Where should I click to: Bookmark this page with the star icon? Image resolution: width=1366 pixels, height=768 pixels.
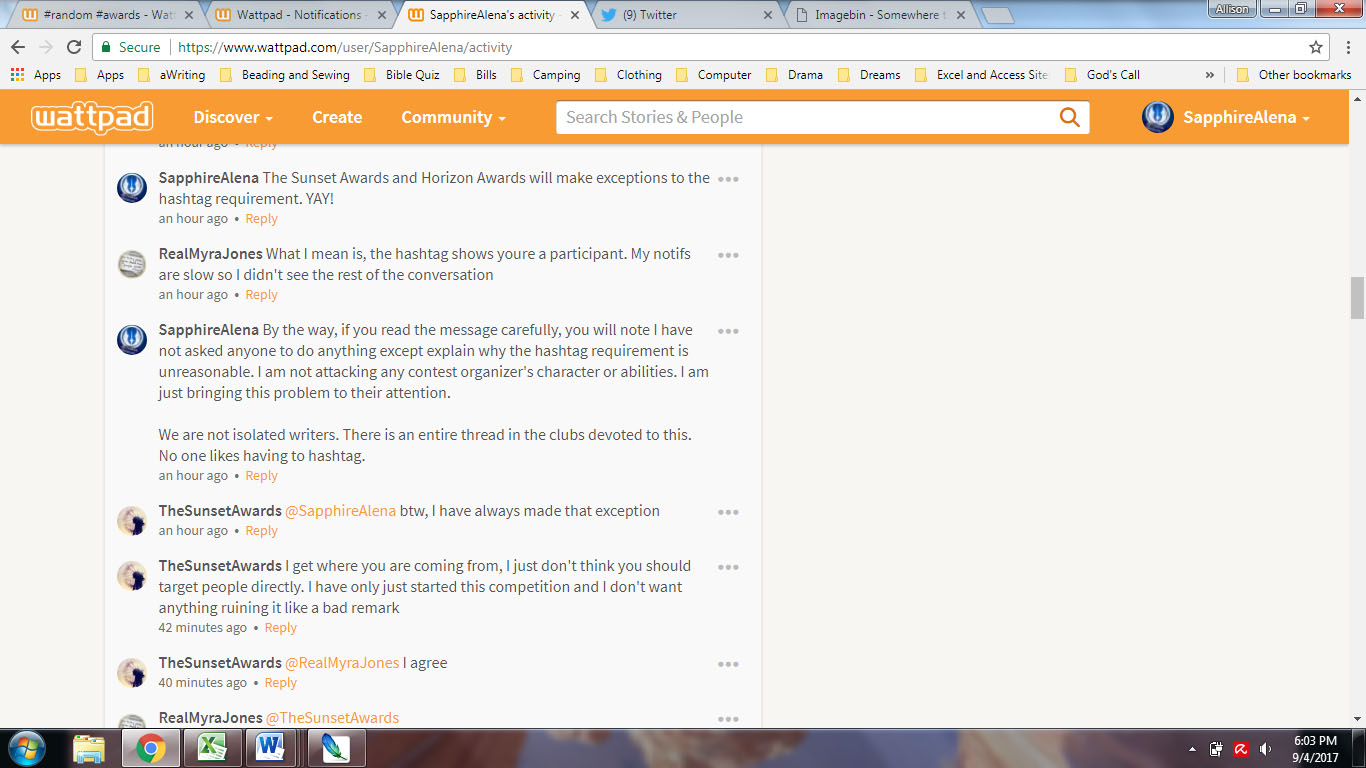(x=1316, y=47)
